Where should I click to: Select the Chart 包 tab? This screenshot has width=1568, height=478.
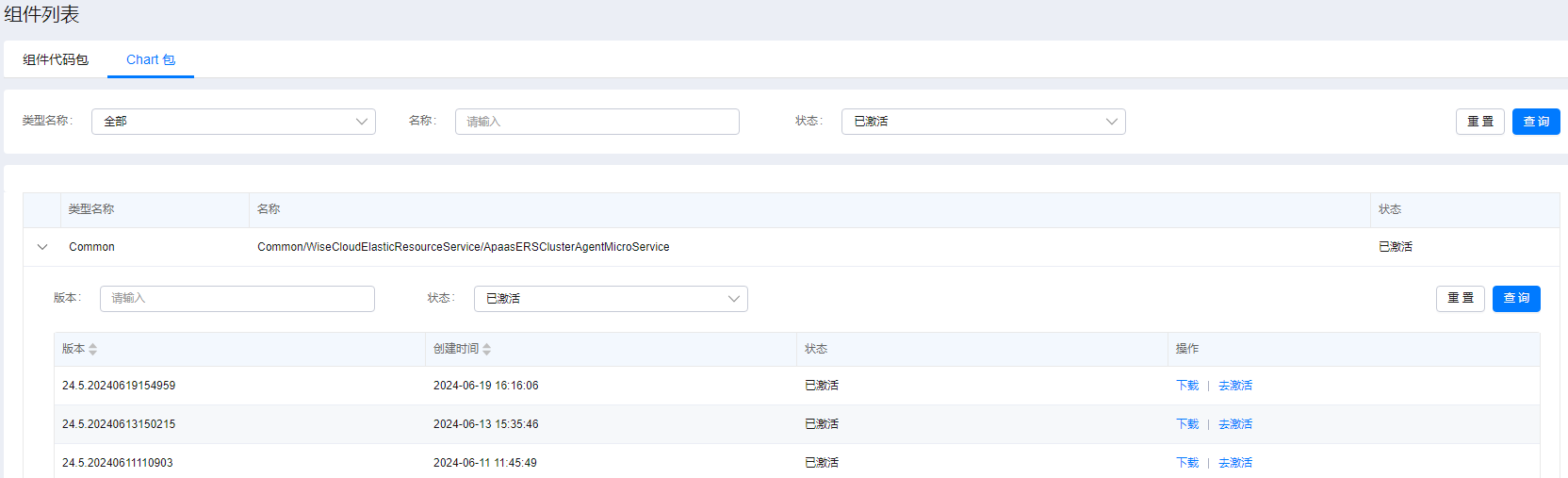[151, 59]
